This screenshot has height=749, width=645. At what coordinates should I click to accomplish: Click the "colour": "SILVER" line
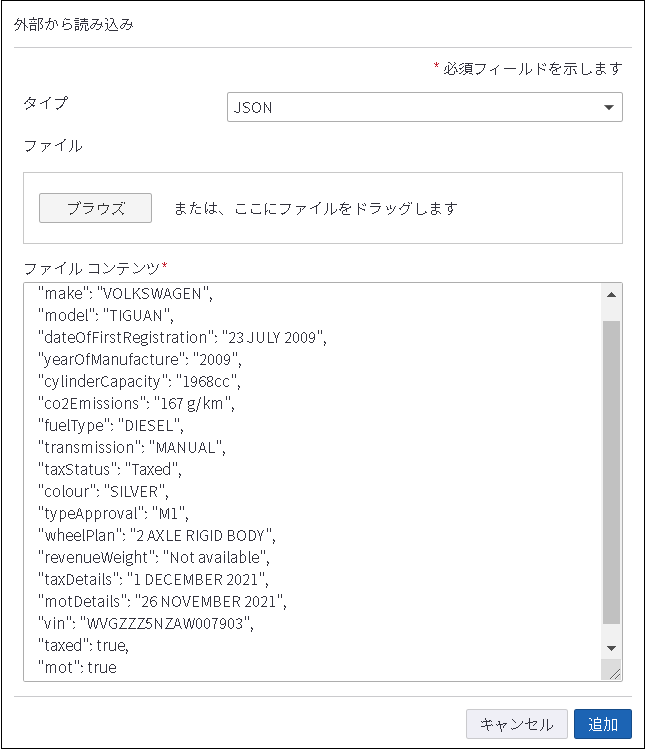point(103,491)
